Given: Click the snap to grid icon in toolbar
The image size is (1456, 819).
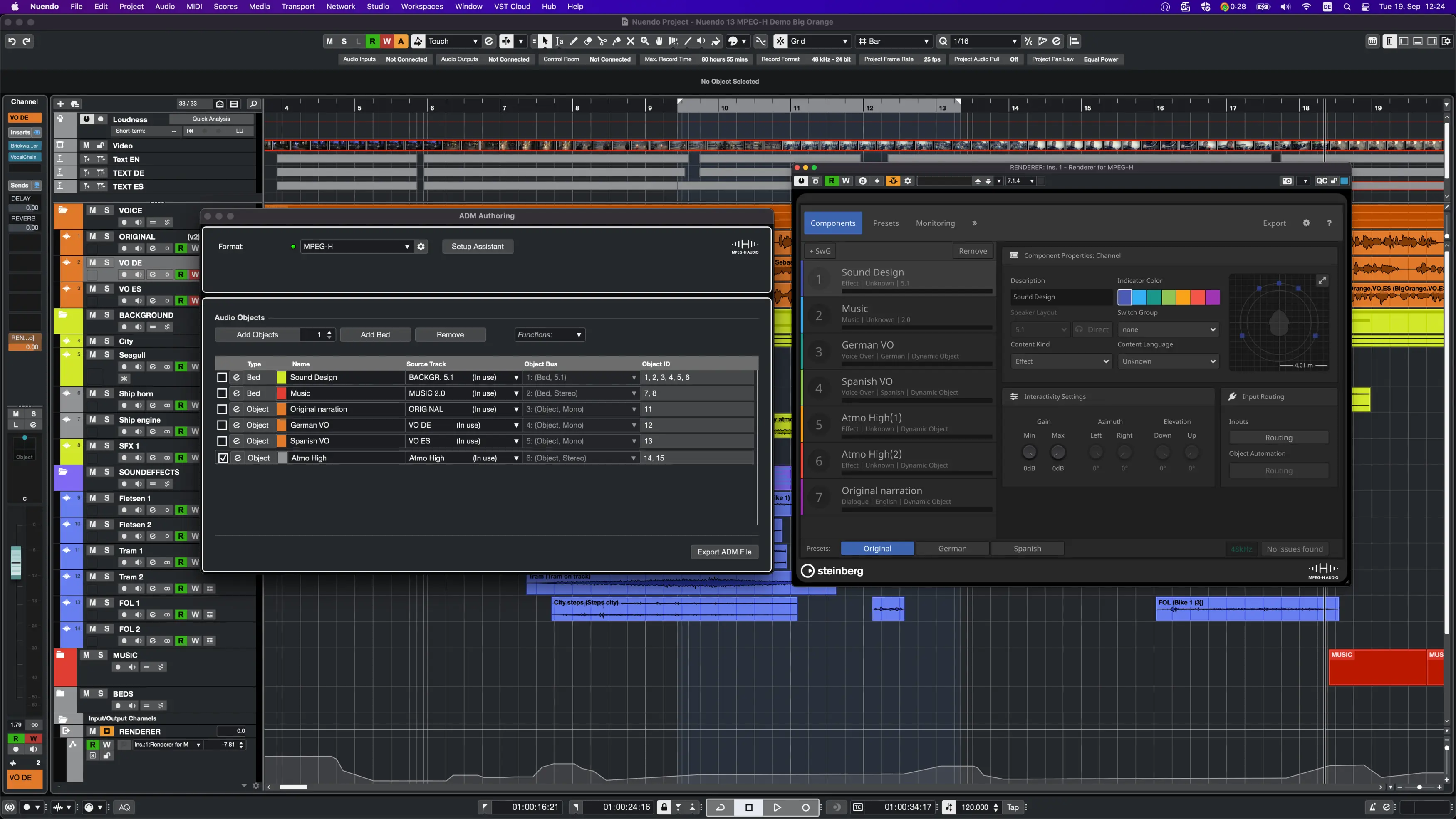Looking at the screenshot, I should [x=779, y=41].
